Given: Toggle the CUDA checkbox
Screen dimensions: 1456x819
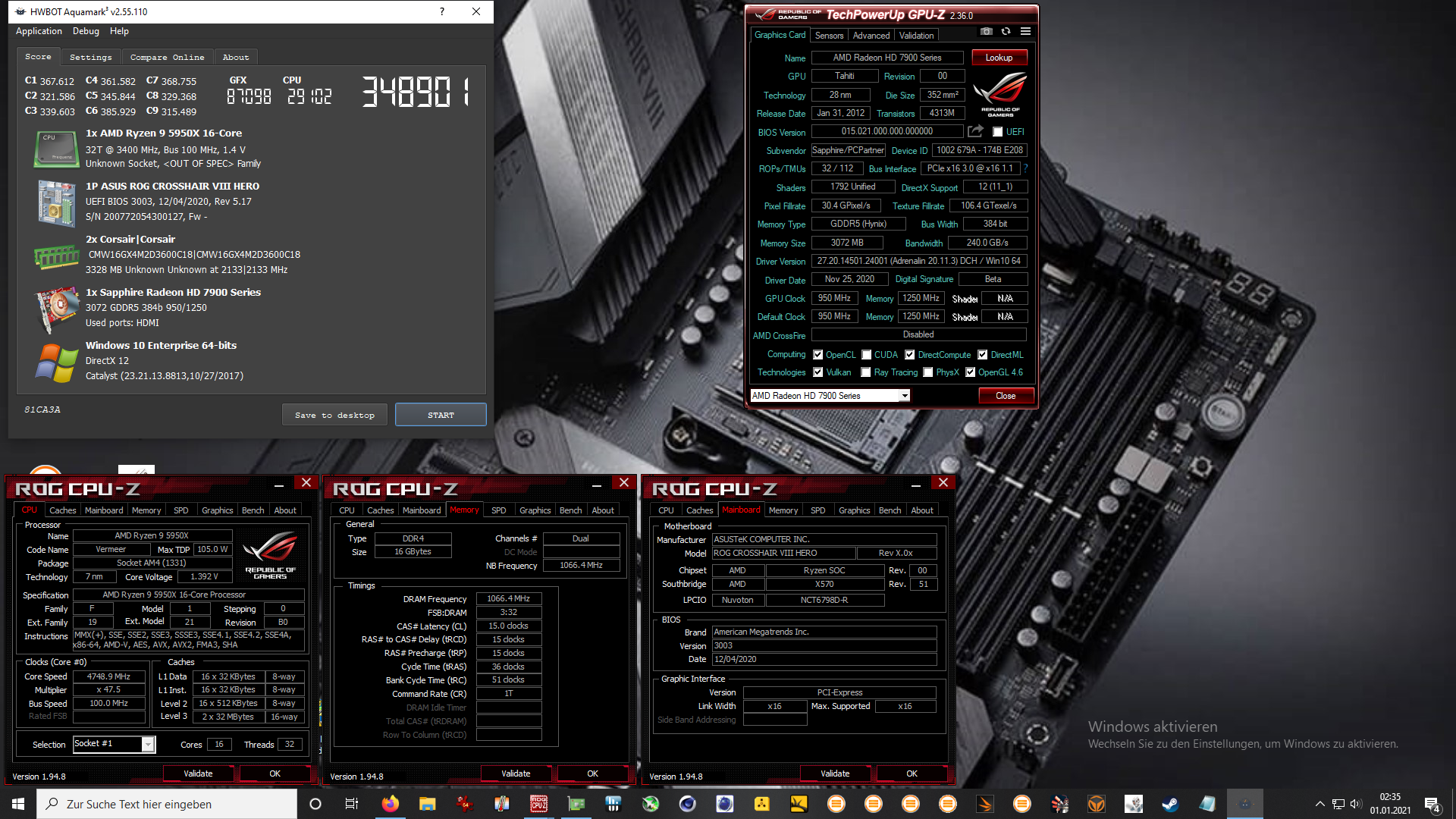Looking at the screenshot, I should coord(866,355).
